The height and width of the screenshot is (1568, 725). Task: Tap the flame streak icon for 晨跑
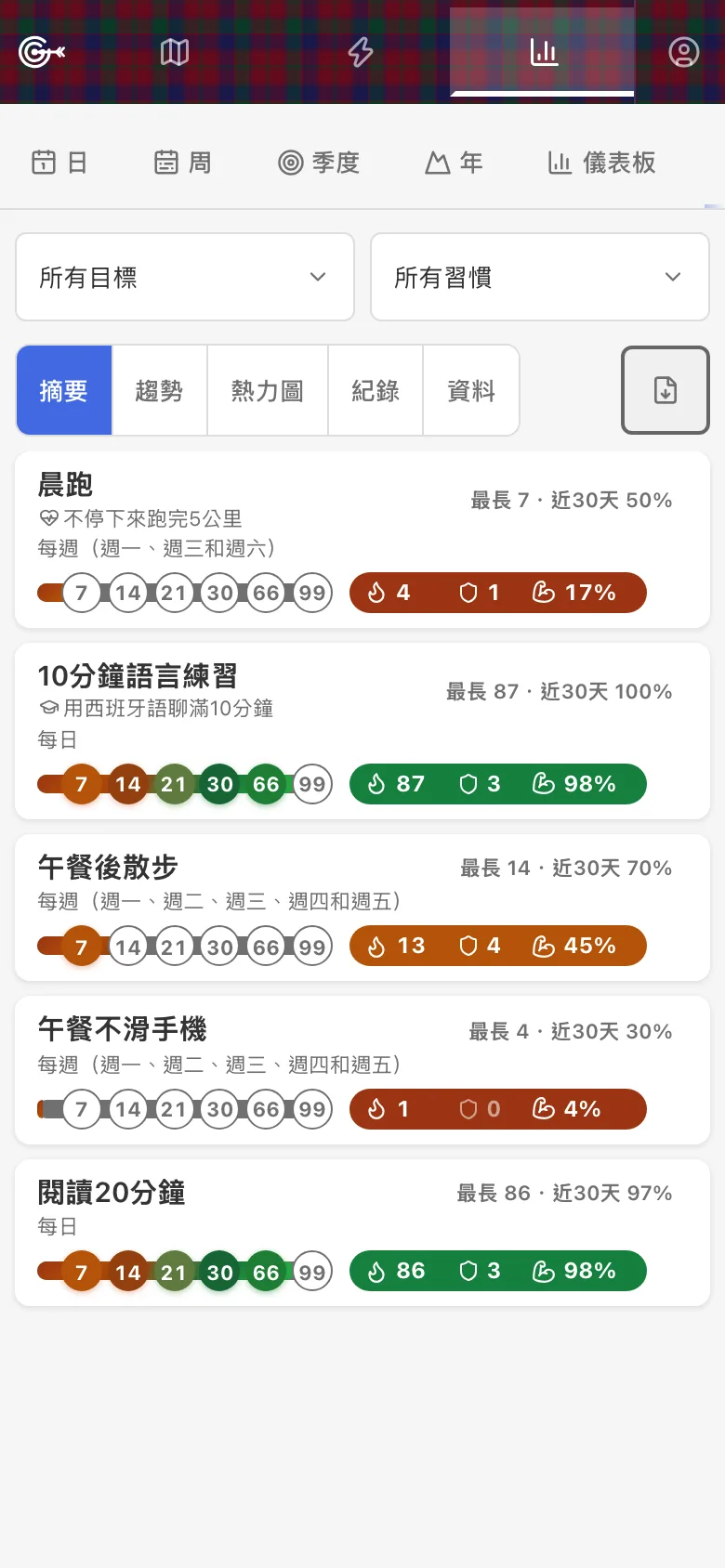click(x=376, y=593)
